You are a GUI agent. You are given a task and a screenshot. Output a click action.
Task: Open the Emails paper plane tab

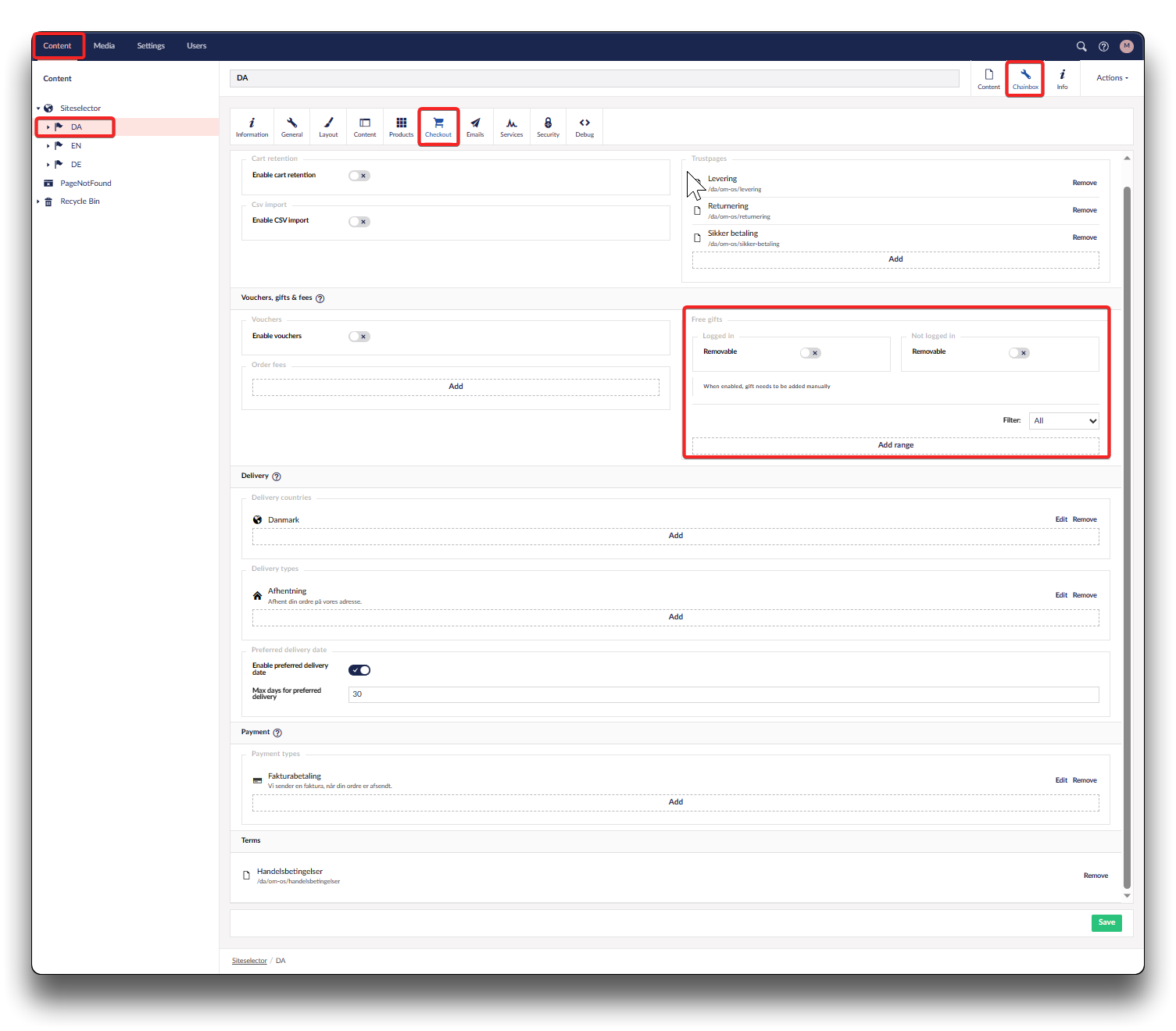pyautogui.click(x=475, y=127)
